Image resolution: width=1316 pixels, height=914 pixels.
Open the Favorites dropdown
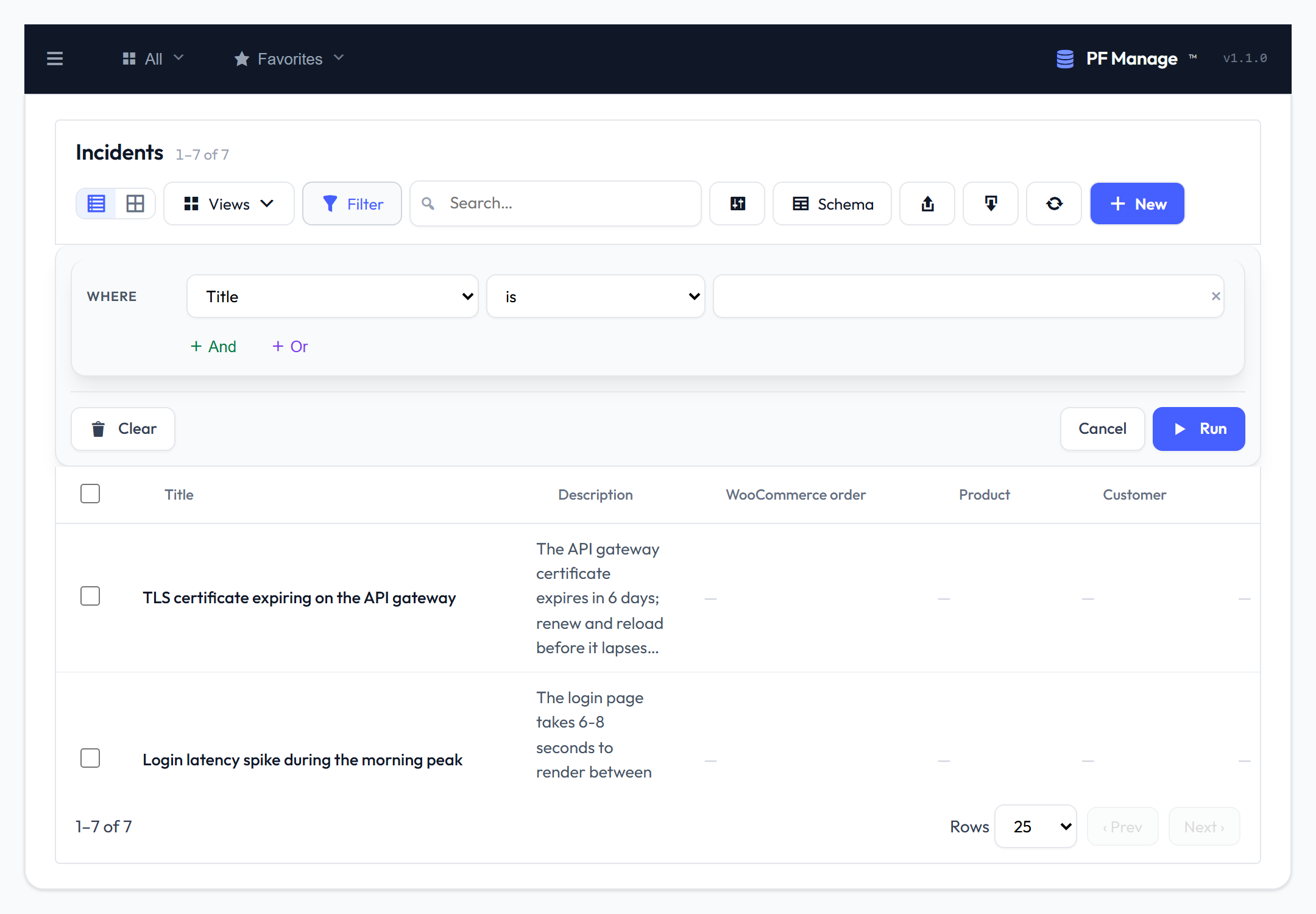click(289, 58)
